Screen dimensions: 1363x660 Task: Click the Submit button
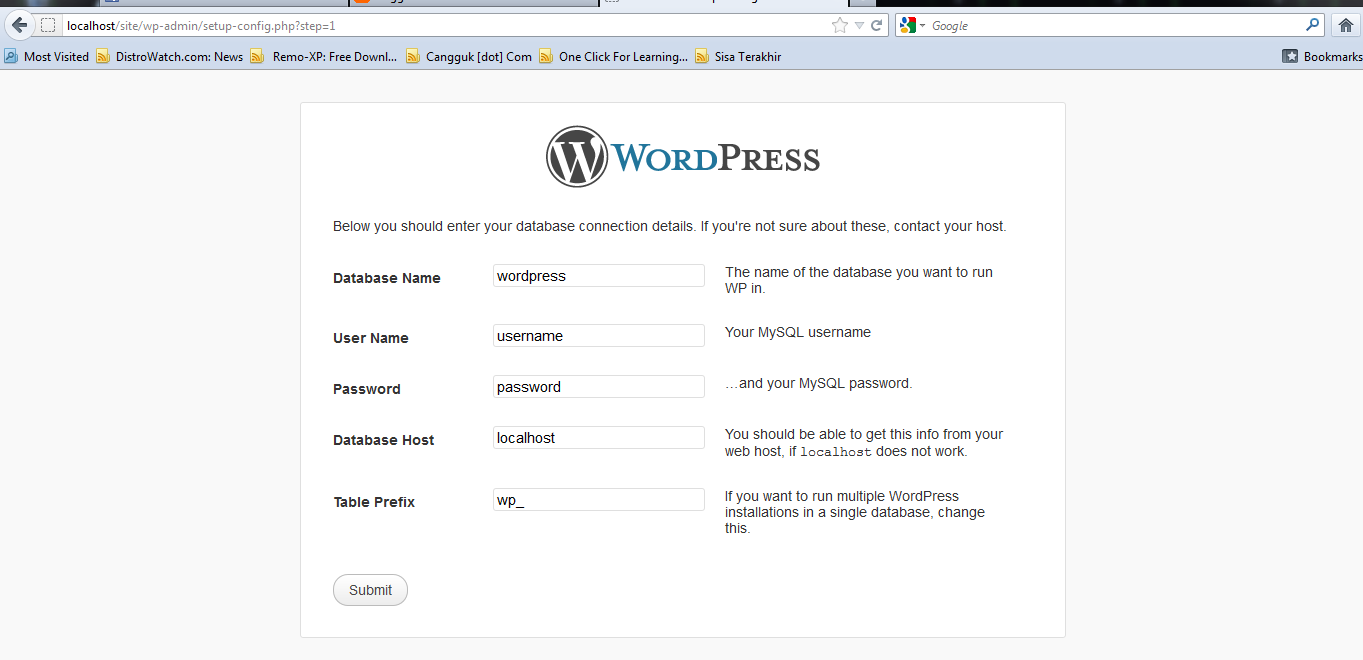[370, 590]
